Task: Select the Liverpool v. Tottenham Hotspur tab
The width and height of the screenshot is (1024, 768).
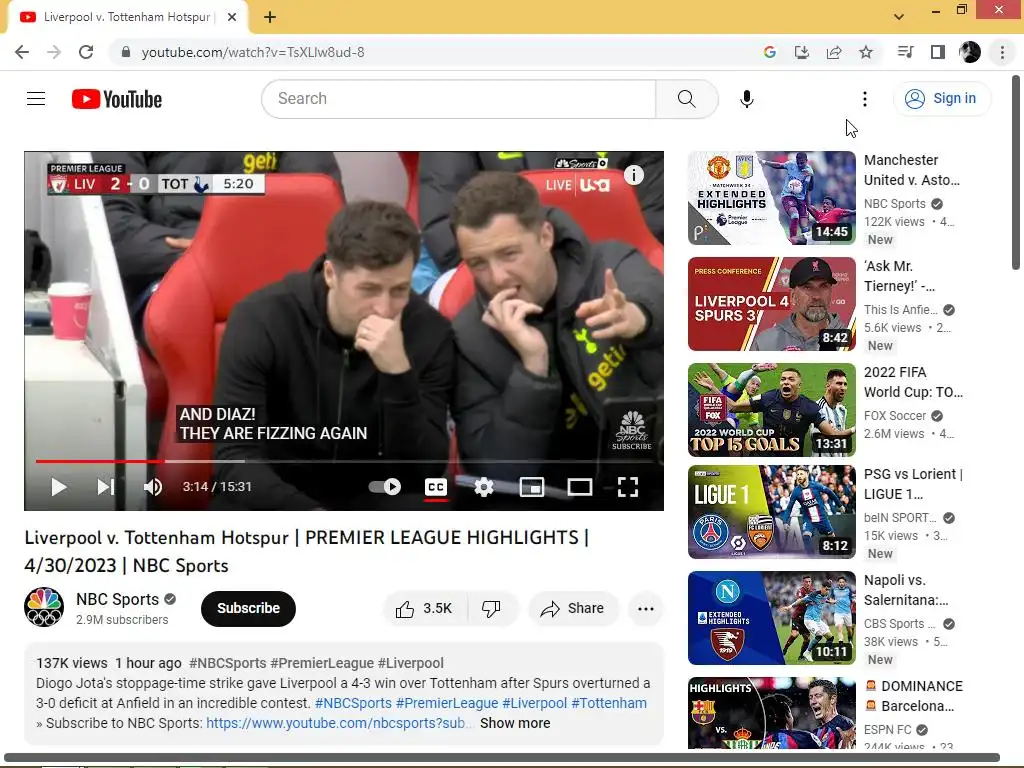Action: pos(127,18)
